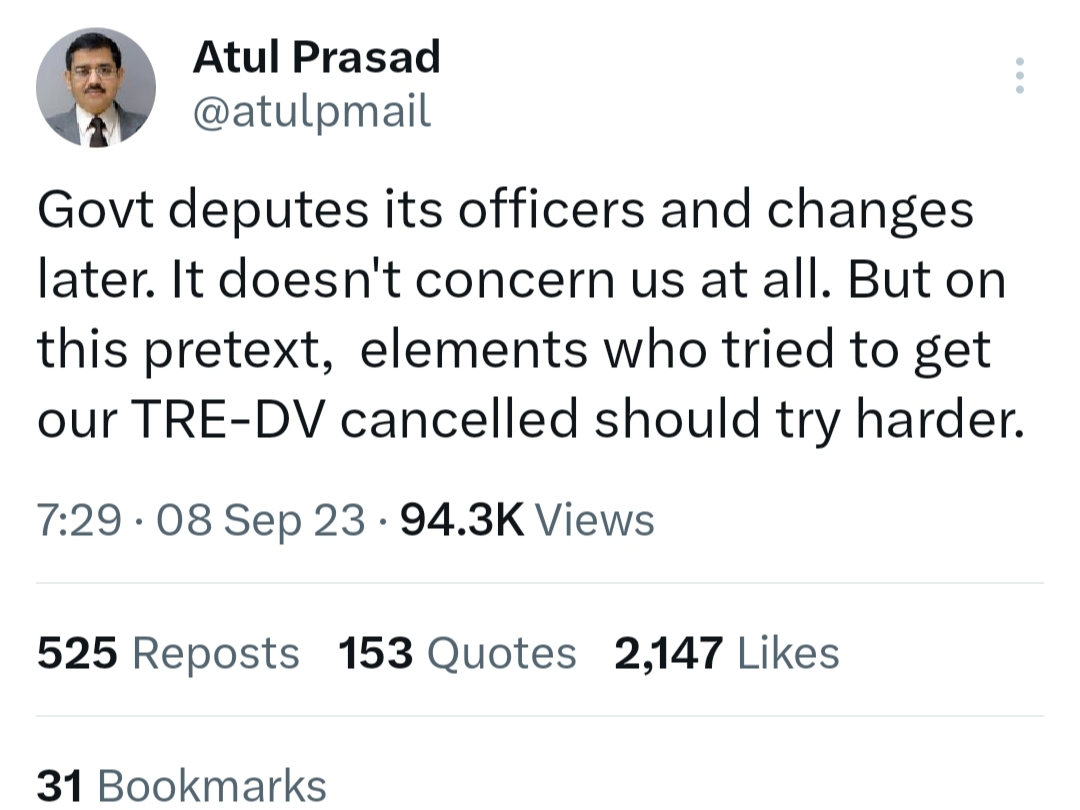View who reposted with 525 Reposts
The image size is (1080, 810).
coord(165,652)
